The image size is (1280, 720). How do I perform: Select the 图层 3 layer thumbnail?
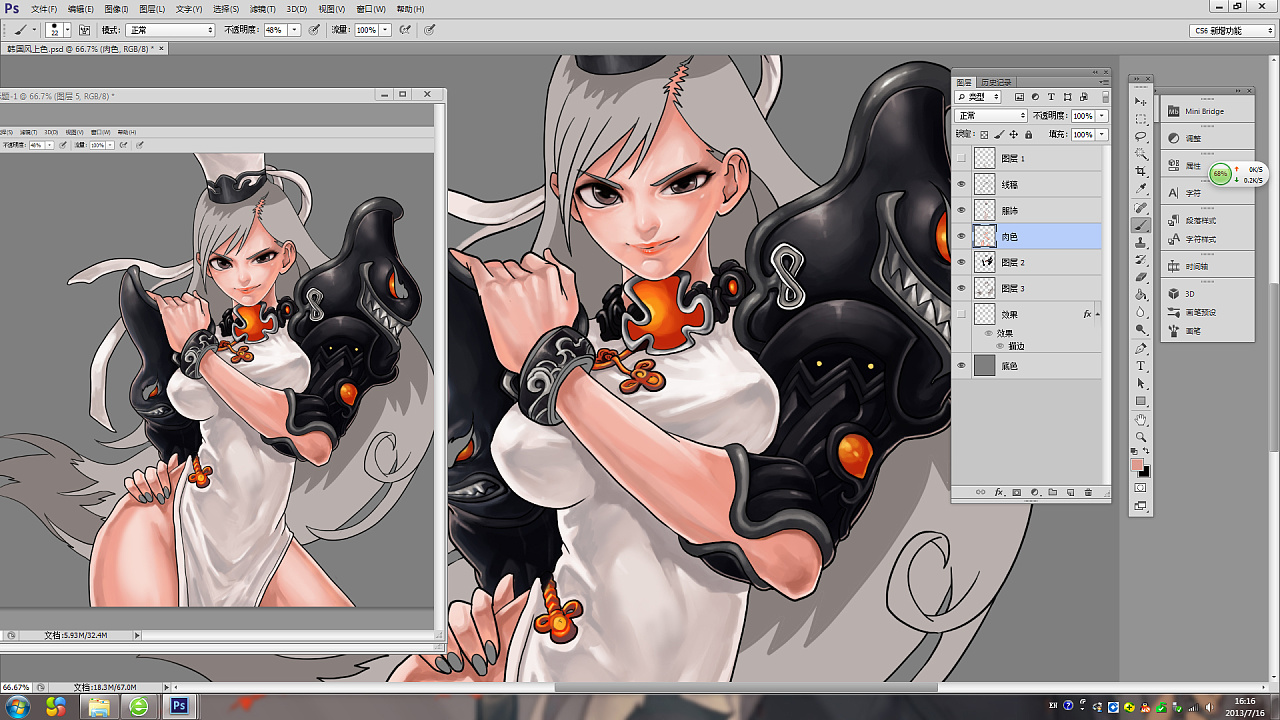[x=985, y=288]
